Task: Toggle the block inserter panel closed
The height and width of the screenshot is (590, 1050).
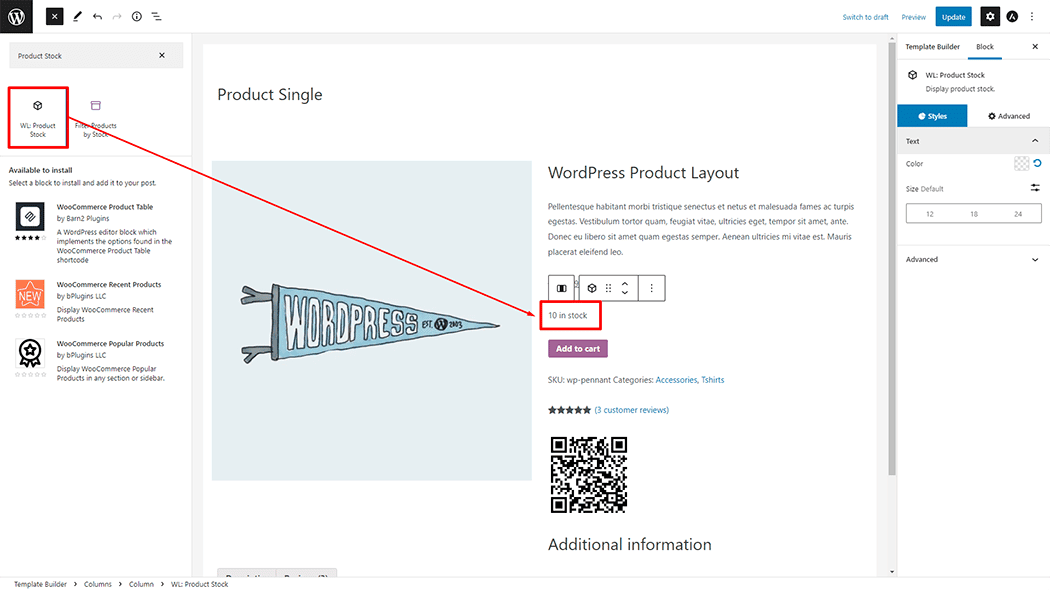Action: pos(54,17)
